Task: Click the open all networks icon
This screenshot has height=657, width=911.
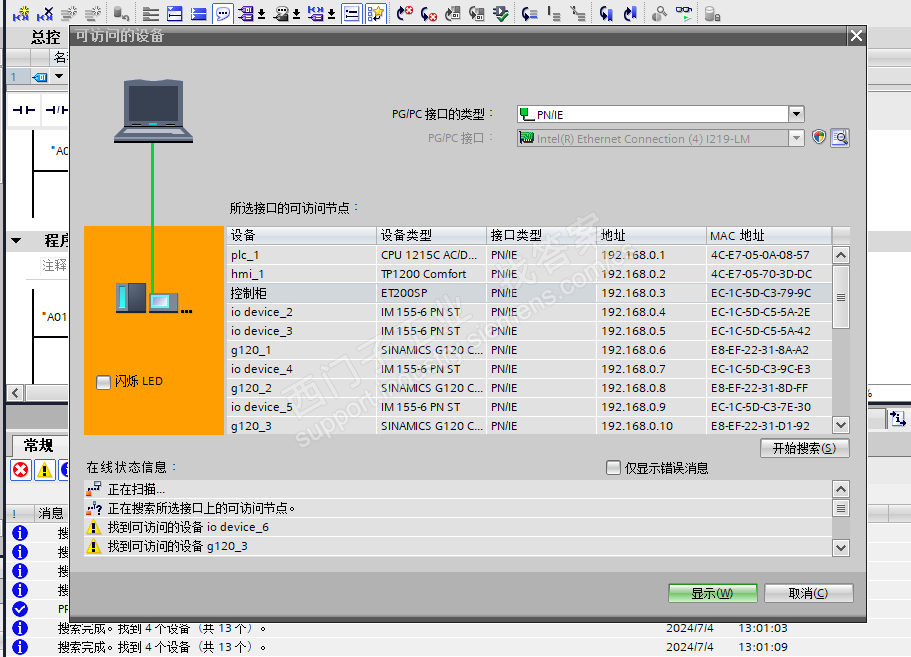Action: (x=174, y=13)
